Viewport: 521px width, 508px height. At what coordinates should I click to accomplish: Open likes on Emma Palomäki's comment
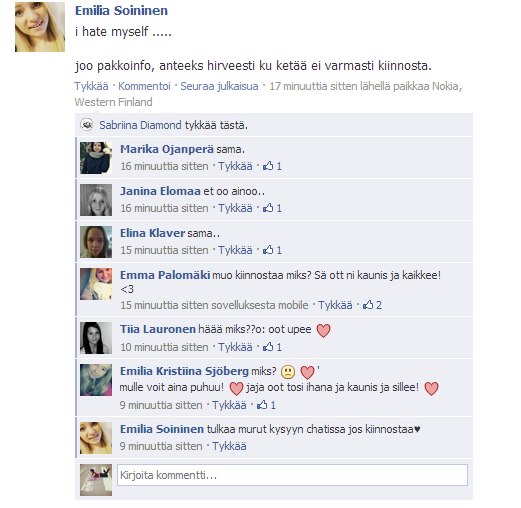point(372,305)
